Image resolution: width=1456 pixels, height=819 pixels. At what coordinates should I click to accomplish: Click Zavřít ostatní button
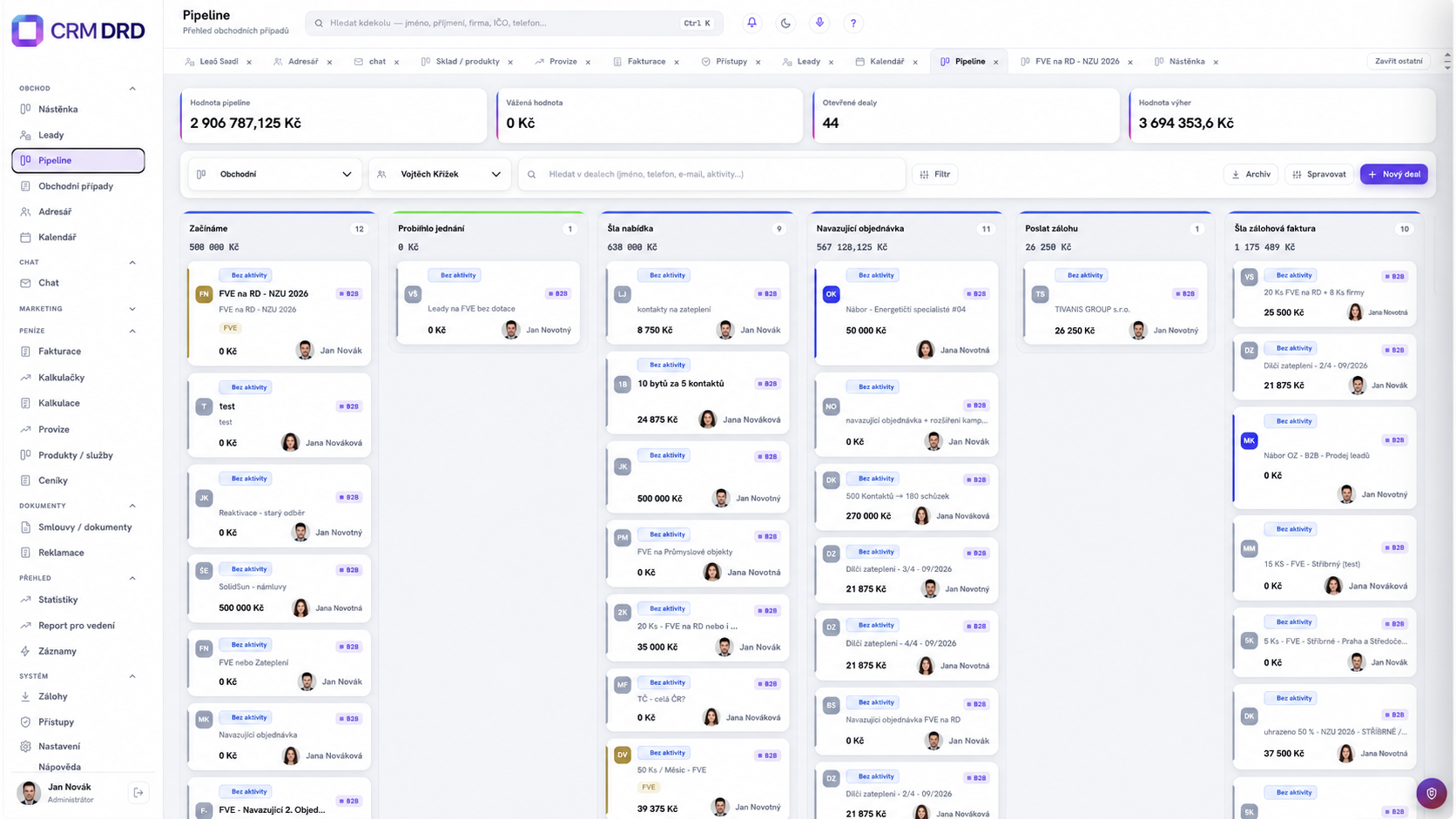tap(1398, 62)
